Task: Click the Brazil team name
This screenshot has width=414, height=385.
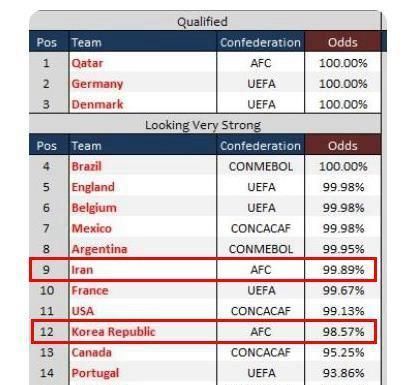Action: [87, 166]
